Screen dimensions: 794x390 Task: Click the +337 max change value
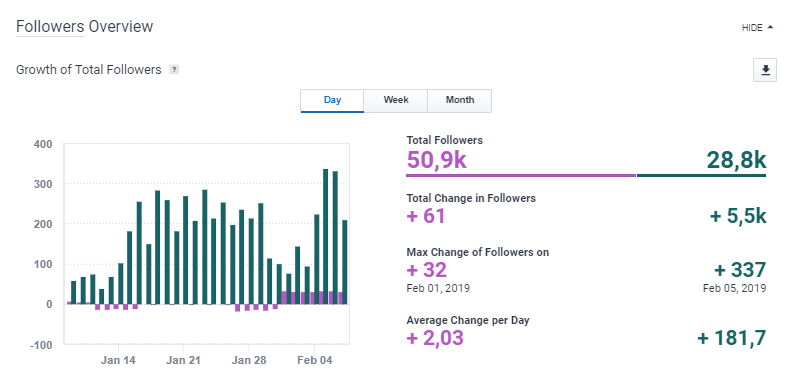coord(740,270)
